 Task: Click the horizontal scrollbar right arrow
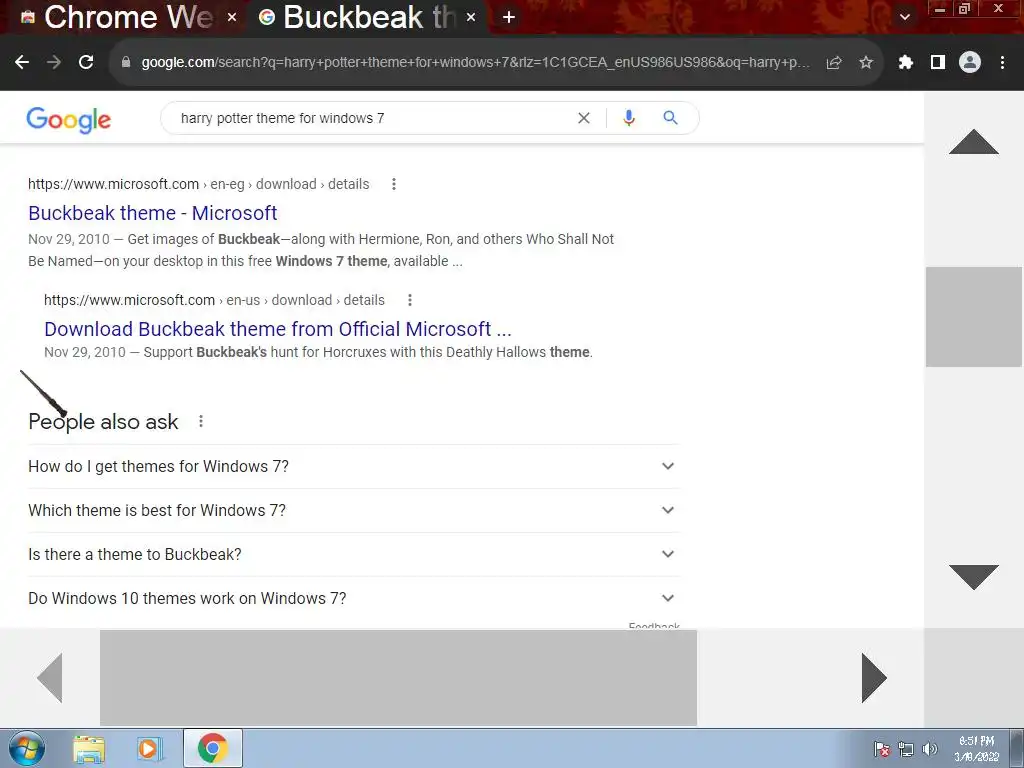click(x=874, y=678)
